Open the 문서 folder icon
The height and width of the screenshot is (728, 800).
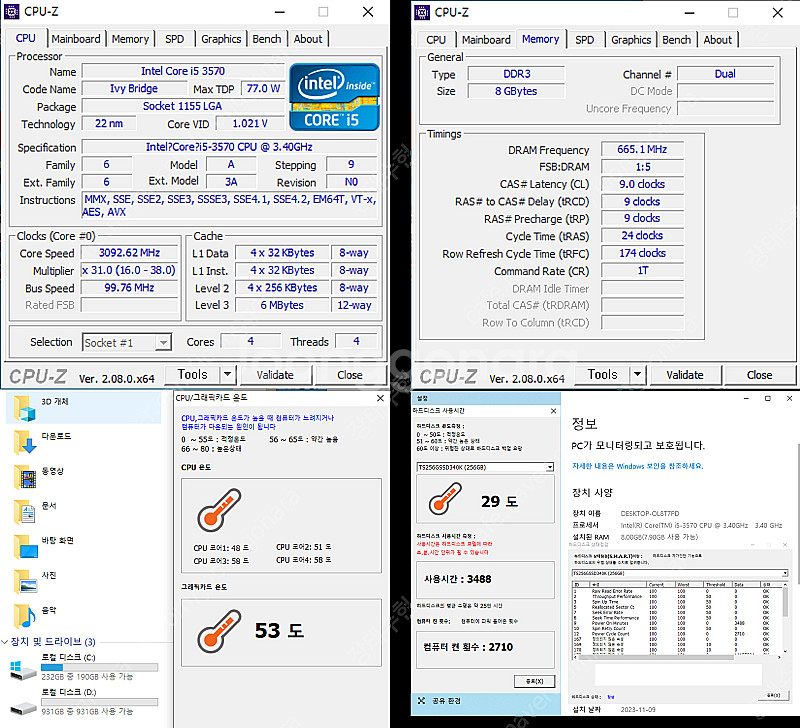point(24,512)
